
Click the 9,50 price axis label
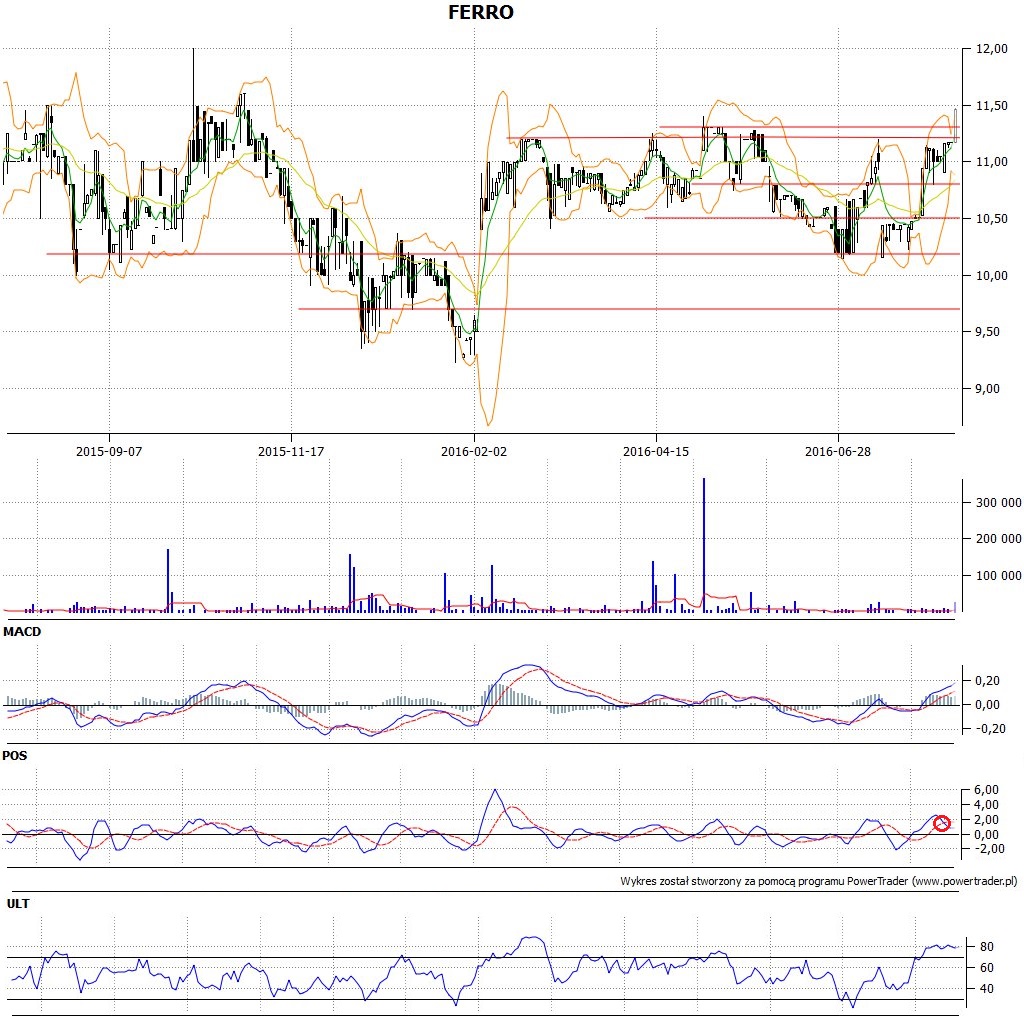point(987,332)
